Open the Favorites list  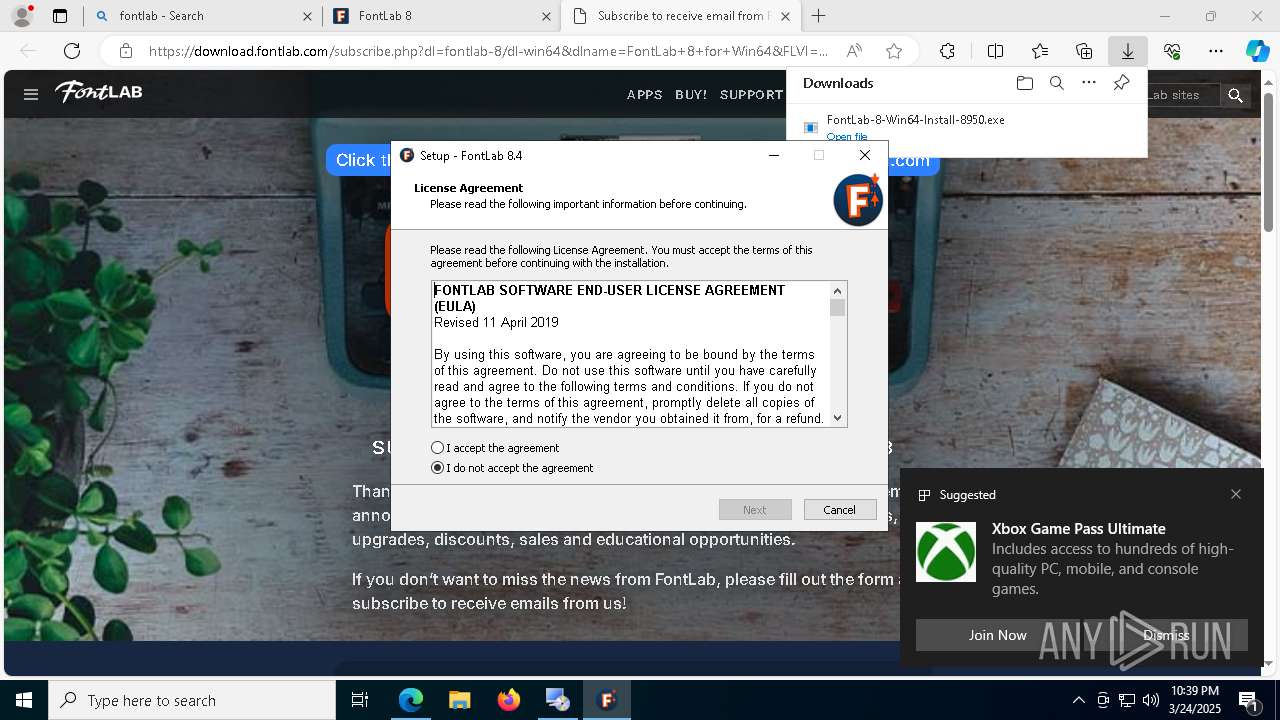pyautogui.click(x=1040, y=51)
